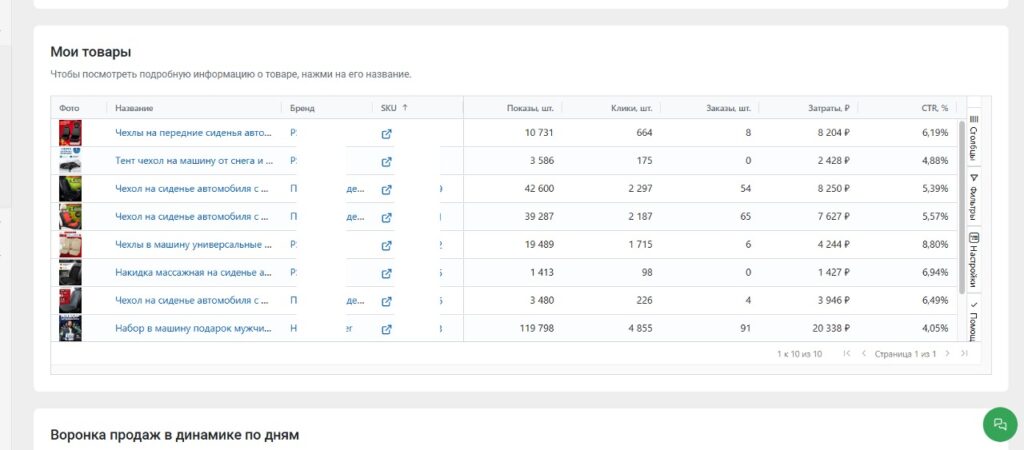
Task: Go to the previous table page
Action: click(x=864, y=354)
